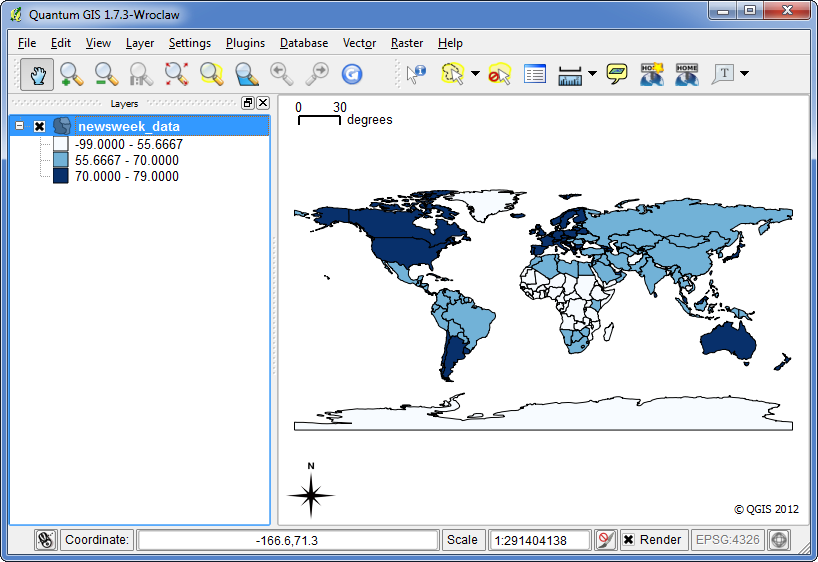The width and height of the screenshot is (818, 562).
Task: Open the Raster menu
Action: point(407,43)
